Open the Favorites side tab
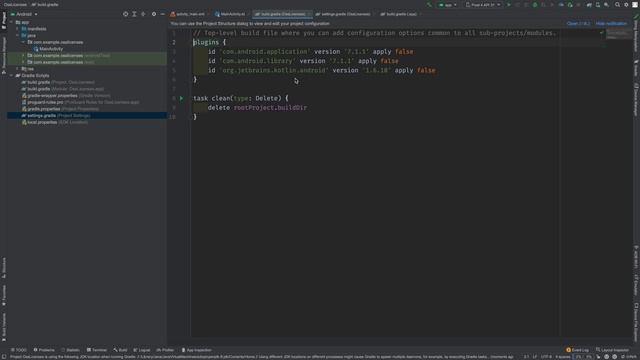The image size is (640, 360). point(4,296)
